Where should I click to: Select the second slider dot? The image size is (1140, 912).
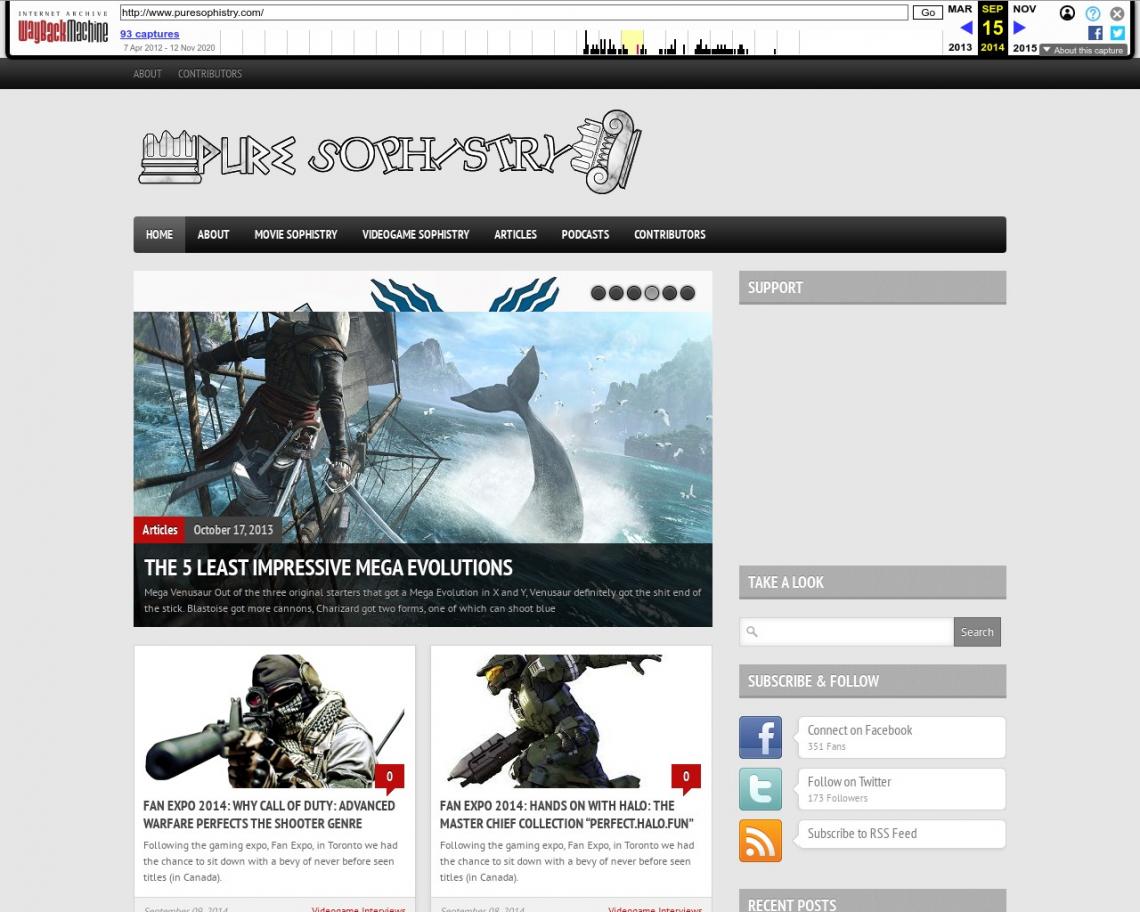(616, 293)
